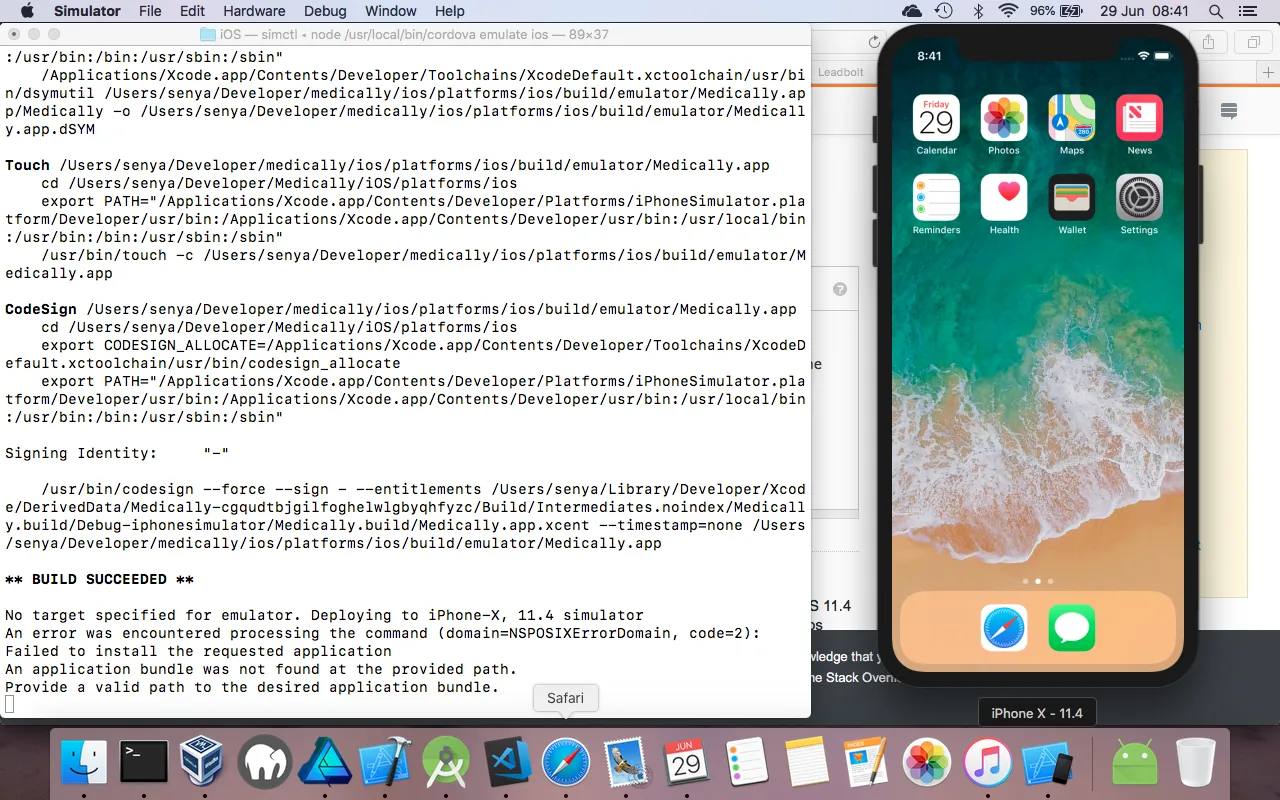This screenshot has height=800, width=1280.
Task: Click the cloud status icon in the menu bar
Action: click(912, 11)
